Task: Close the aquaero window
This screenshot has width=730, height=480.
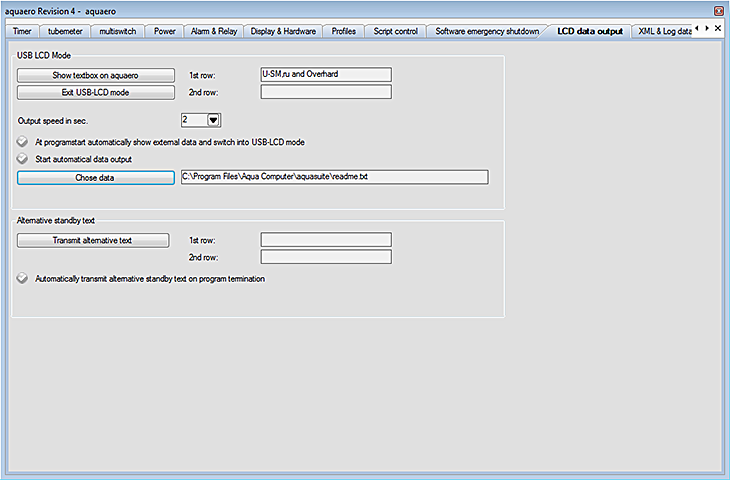Action: (718, 10)
